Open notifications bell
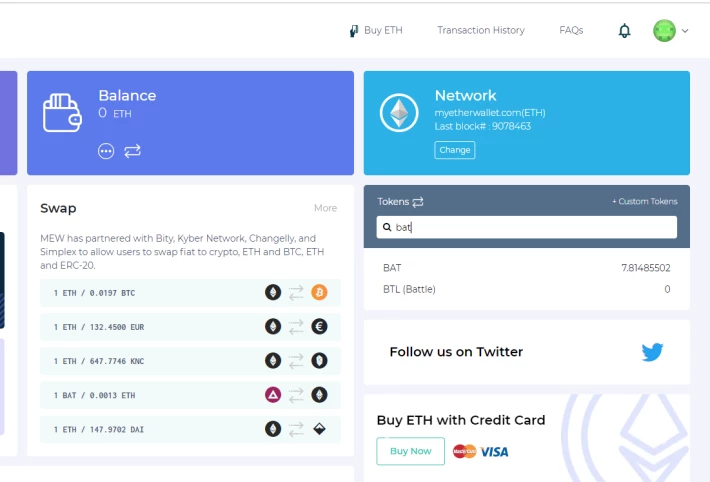710x482 pixels. (x=624, y=31)
